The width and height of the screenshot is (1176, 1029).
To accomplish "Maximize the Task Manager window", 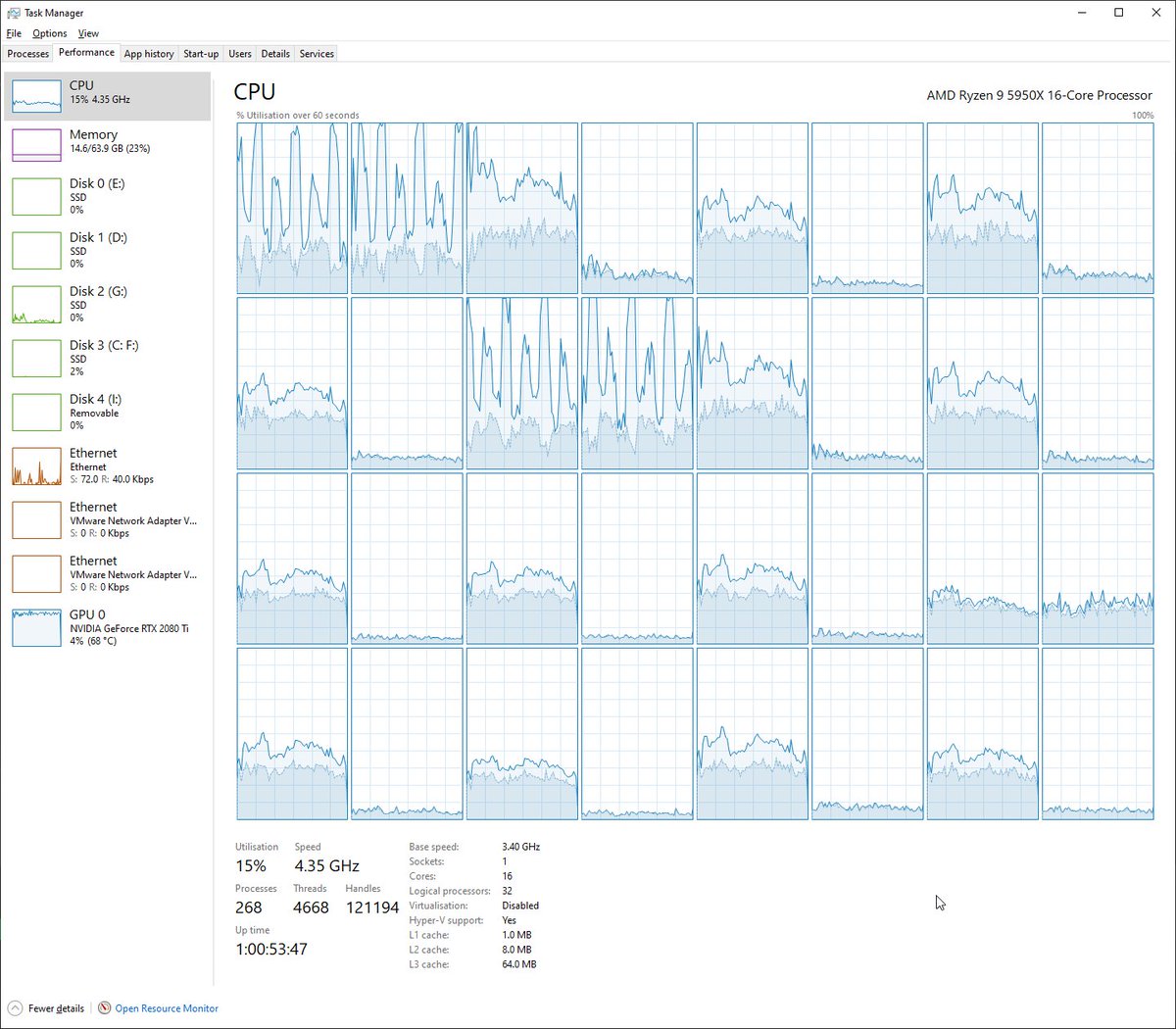I will click(x=1118, y=13).
